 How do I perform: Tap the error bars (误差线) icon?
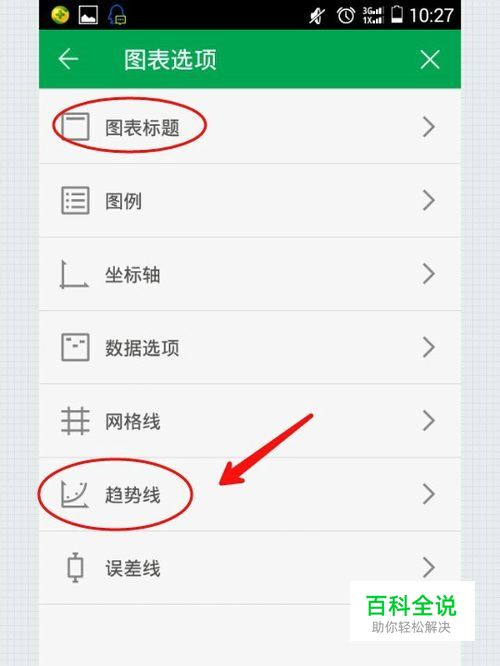tap(75, 567)
